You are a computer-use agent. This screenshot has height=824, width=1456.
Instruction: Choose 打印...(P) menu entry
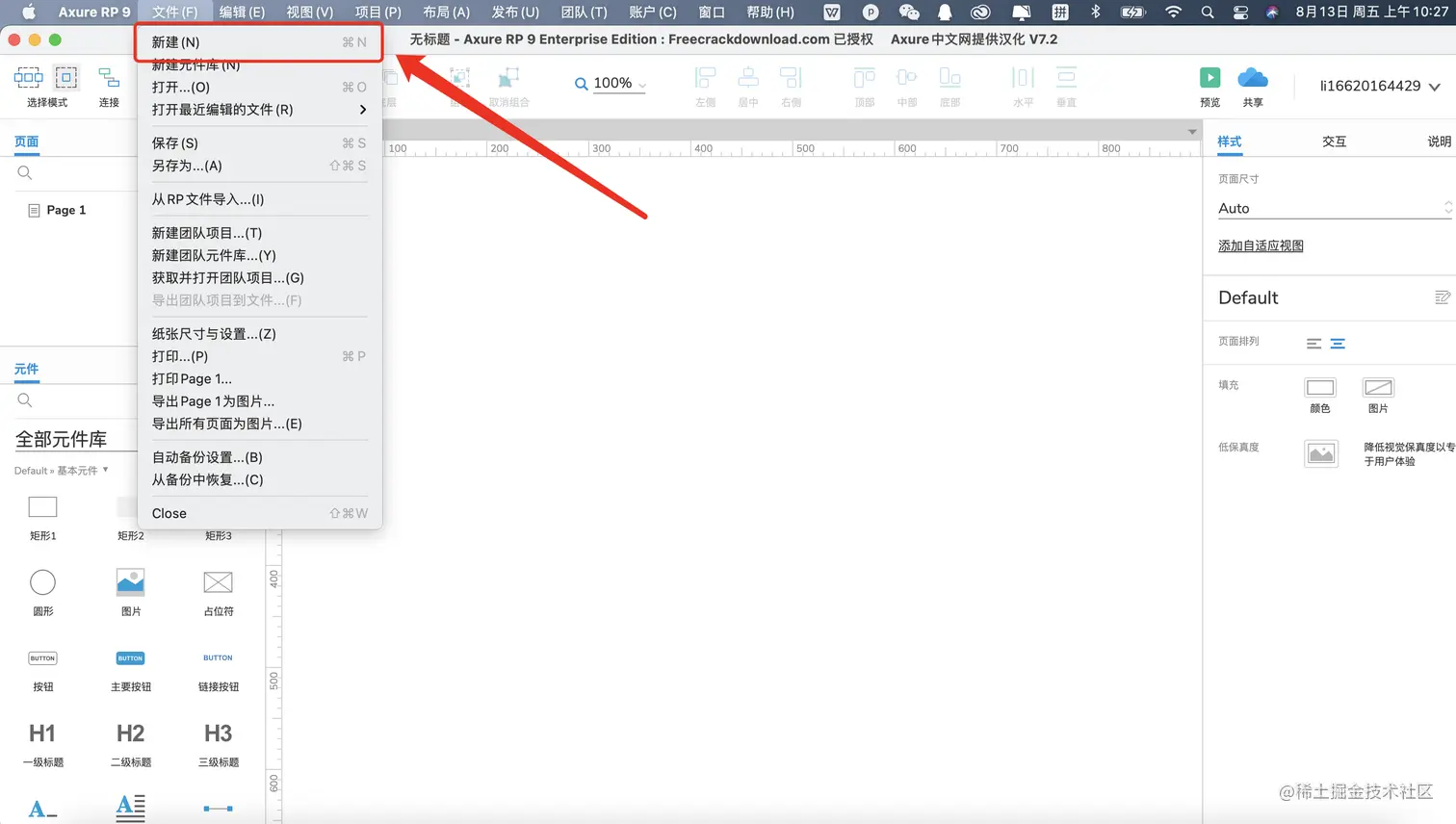pos(259,356)
